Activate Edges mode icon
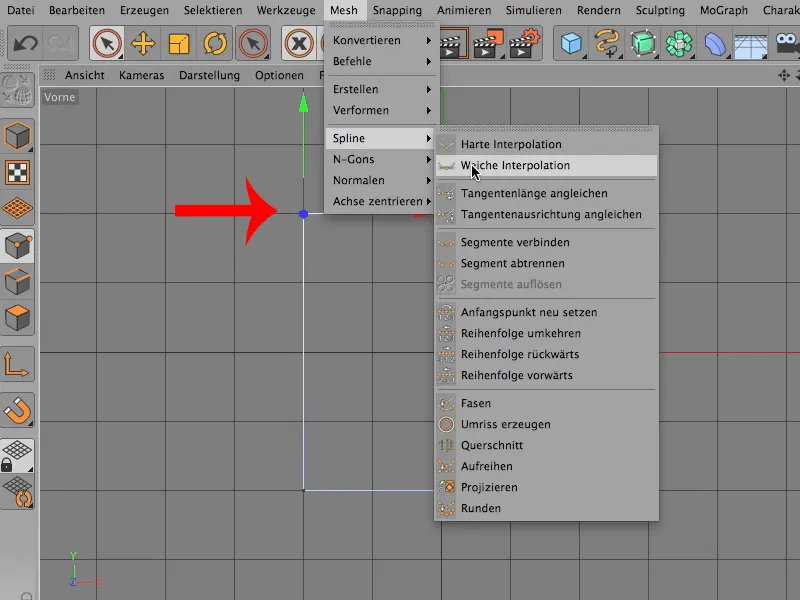800x600 pixels. point(17,282)
